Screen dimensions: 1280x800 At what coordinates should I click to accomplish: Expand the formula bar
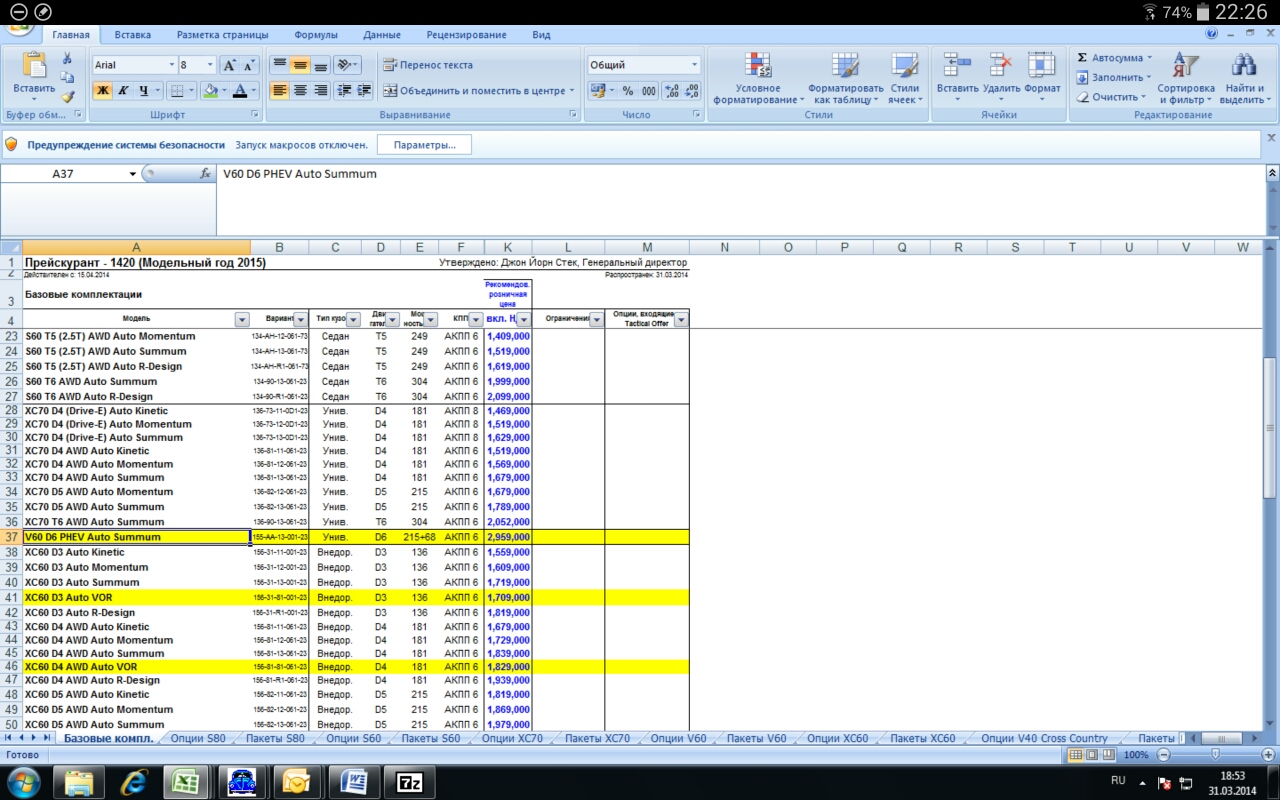tap(1272, 173)
